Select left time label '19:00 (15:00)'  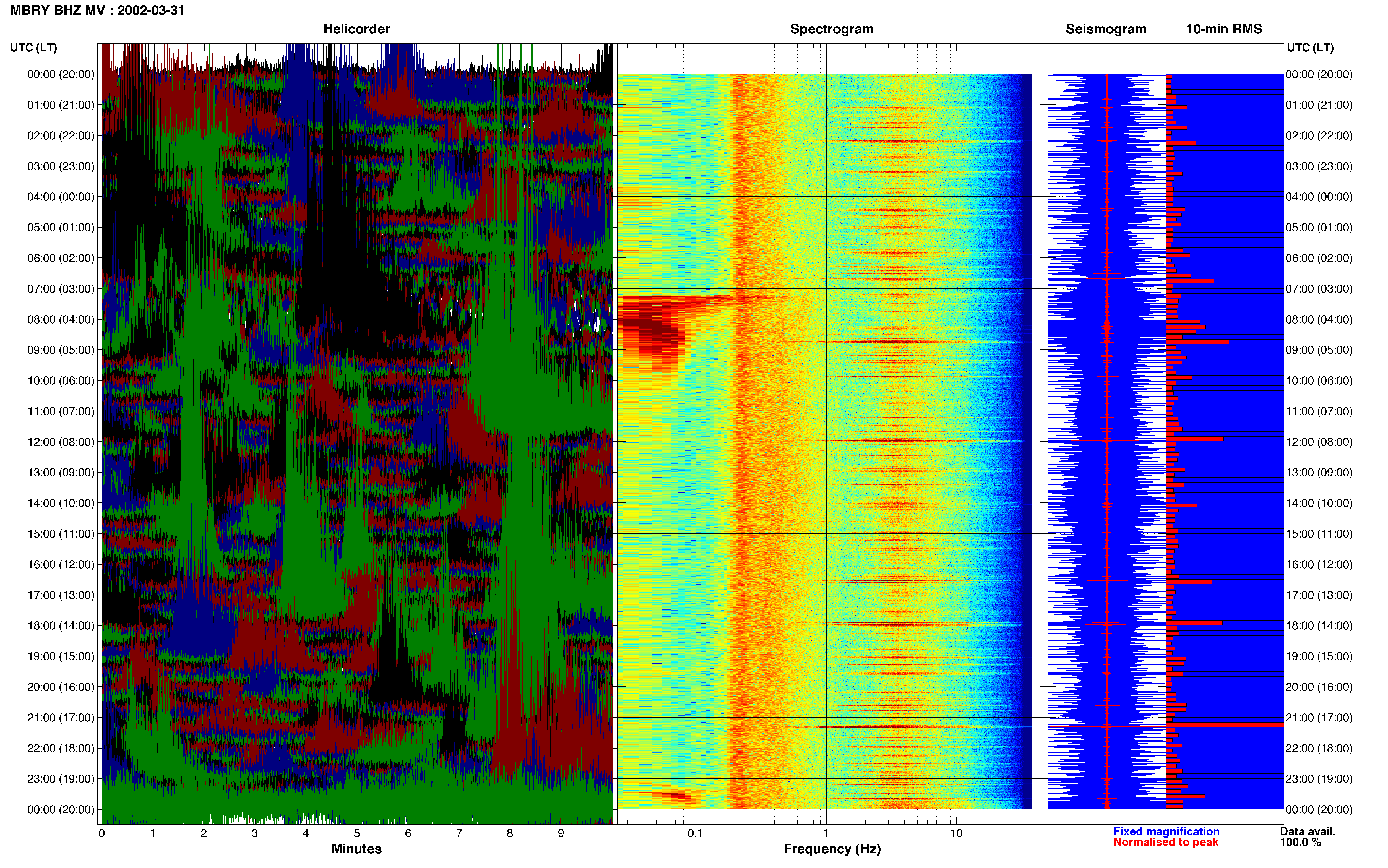[x=61, y=656]
